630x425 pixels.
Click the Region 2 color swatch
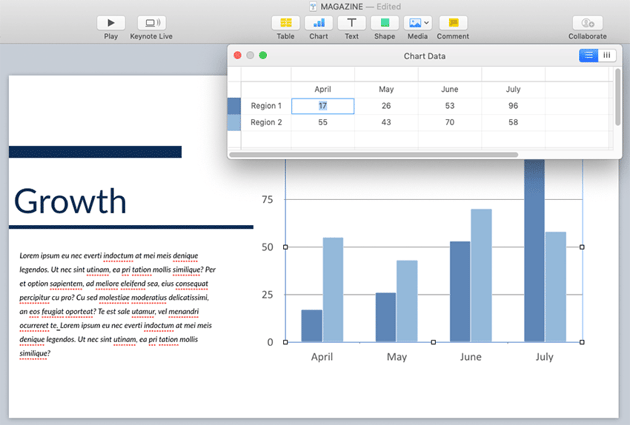pyautogui.click(x=234, y=123)
